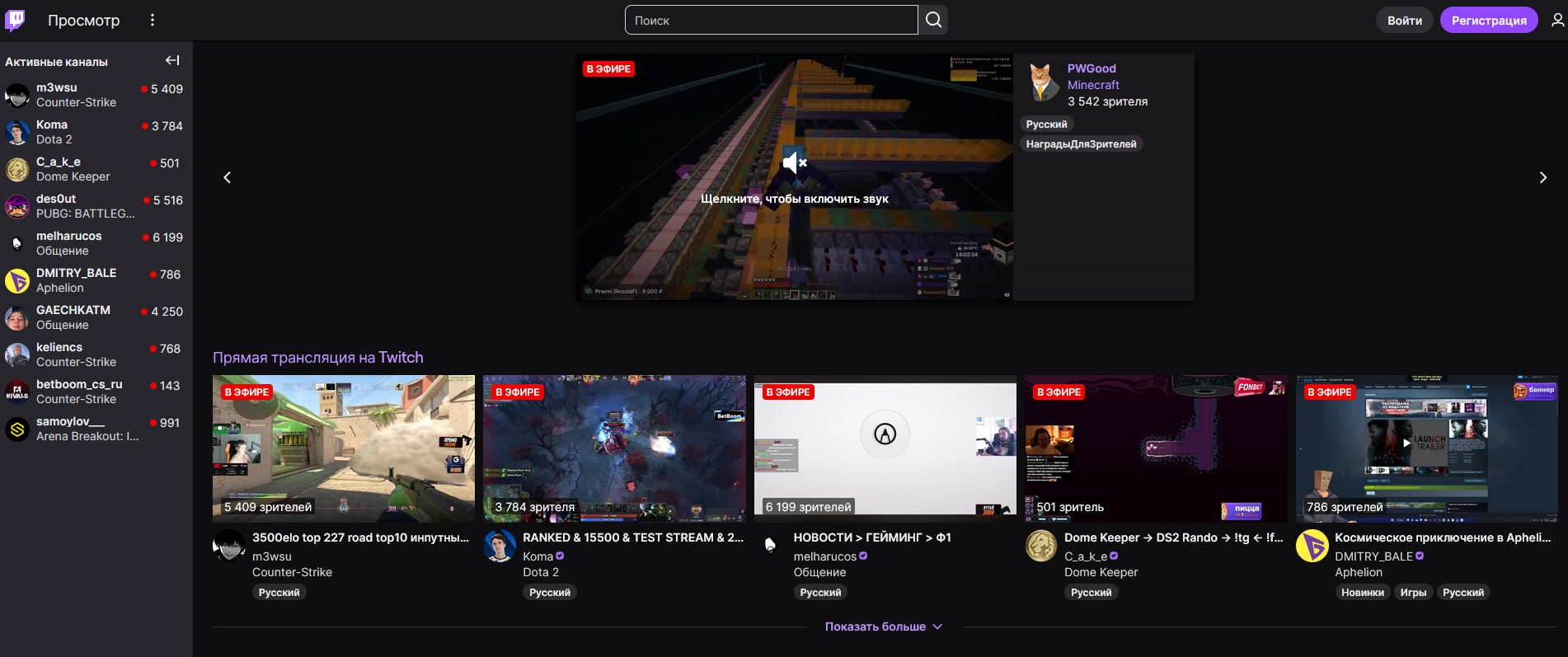Image resolution: width=1568 pixels, height=657 pixels.
Task: Open the Twitch home logo
Action: pyautogui.click(x=15, y=20)
